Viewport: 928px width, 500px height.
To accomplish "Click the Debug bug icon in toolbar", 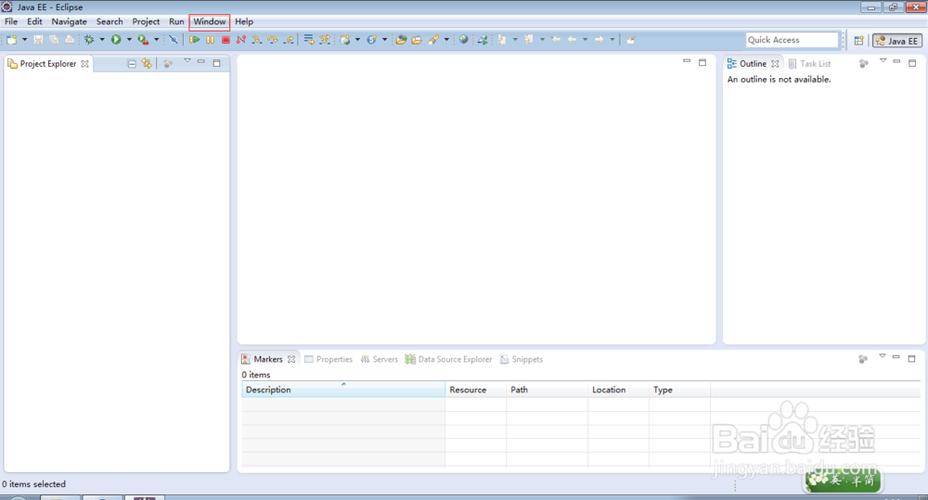I will (89, 40).
